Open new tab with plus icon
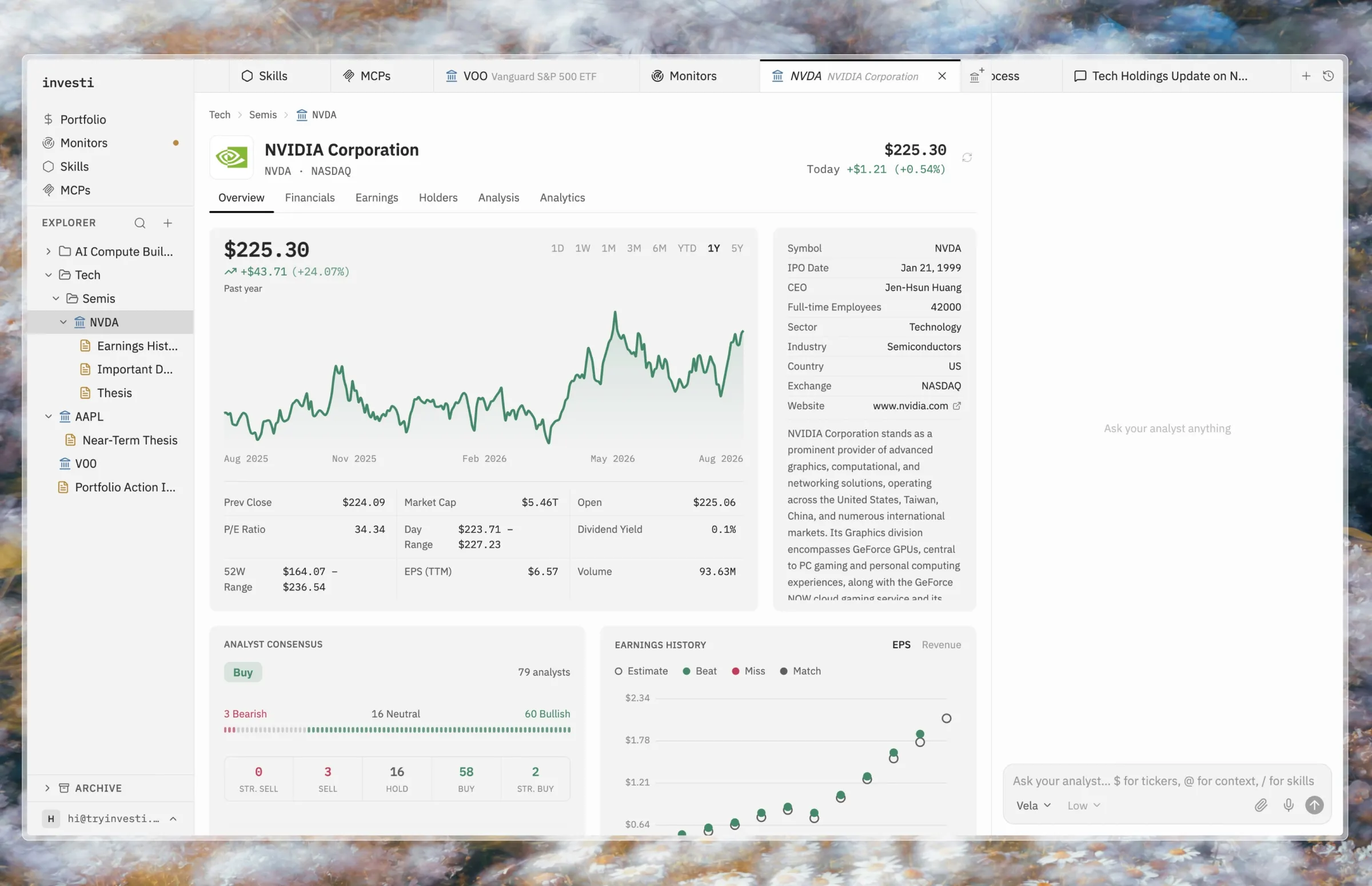Image resolution: width=1372 pixels, height=886 pixels. click(x=1306, y=76)
